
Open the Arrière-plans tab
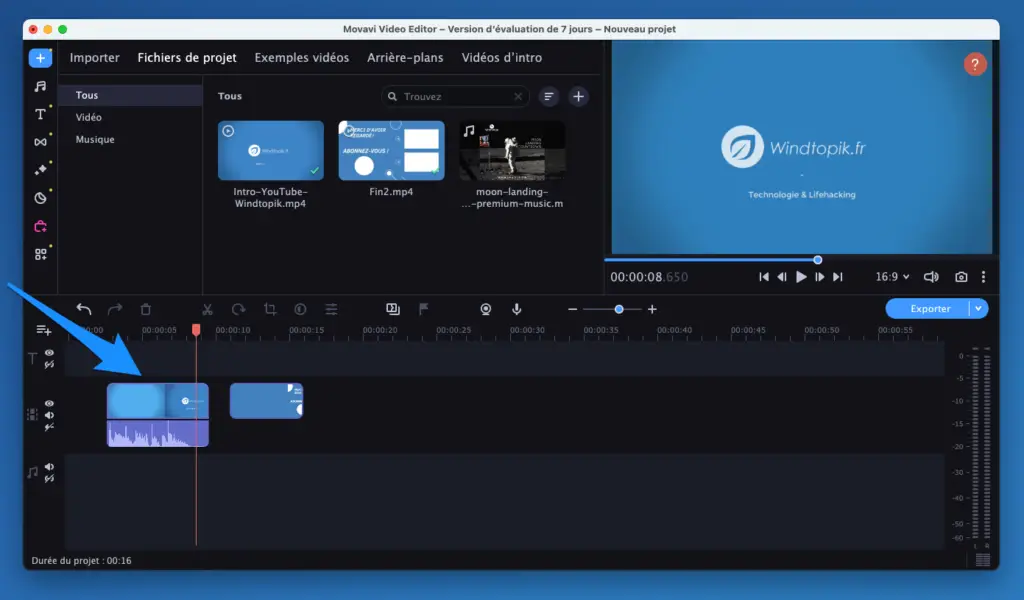405,57
